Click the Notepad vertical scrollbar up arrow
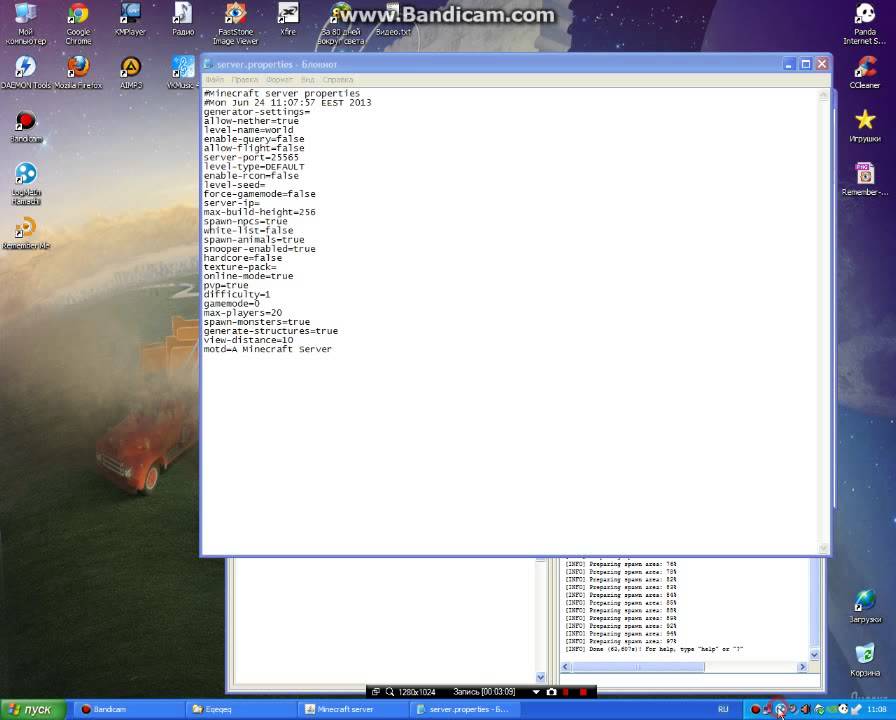 (x=823, y=95)
